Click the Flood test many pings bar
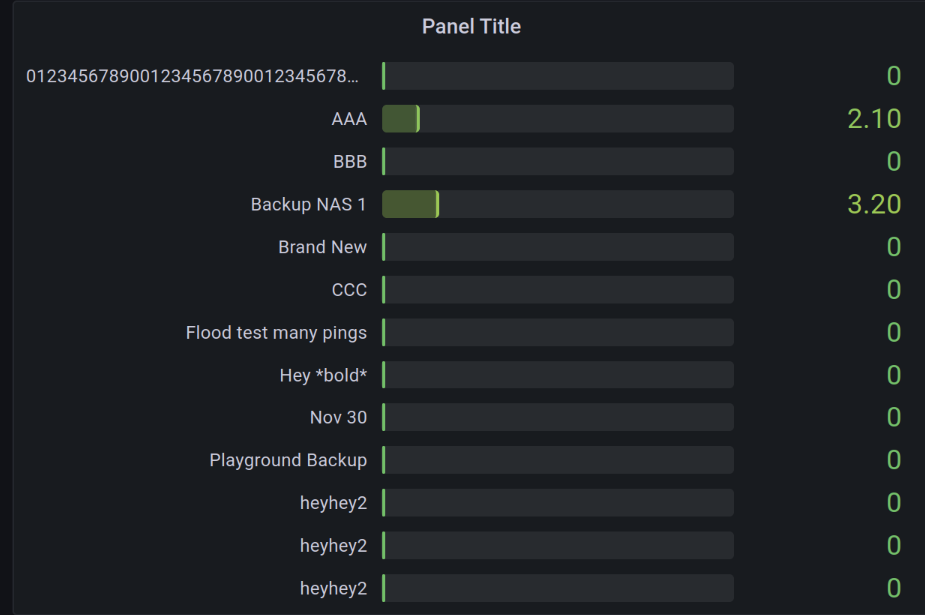Image resolution: width=925 pixels, height=615 pixels. (x=558, y=333)
